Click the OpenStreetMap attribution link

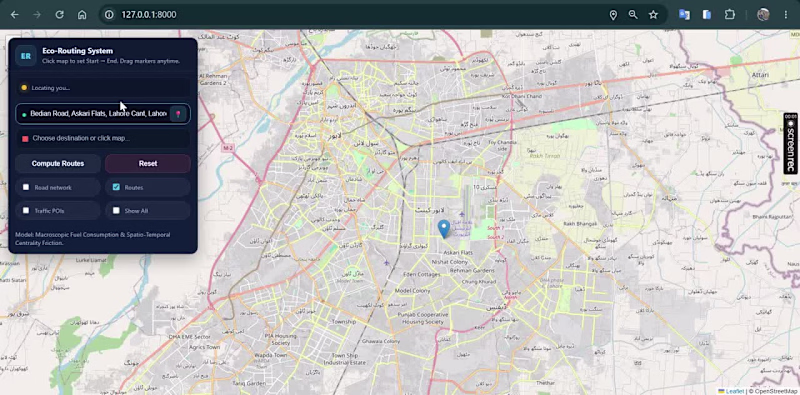tap(775, 391)
